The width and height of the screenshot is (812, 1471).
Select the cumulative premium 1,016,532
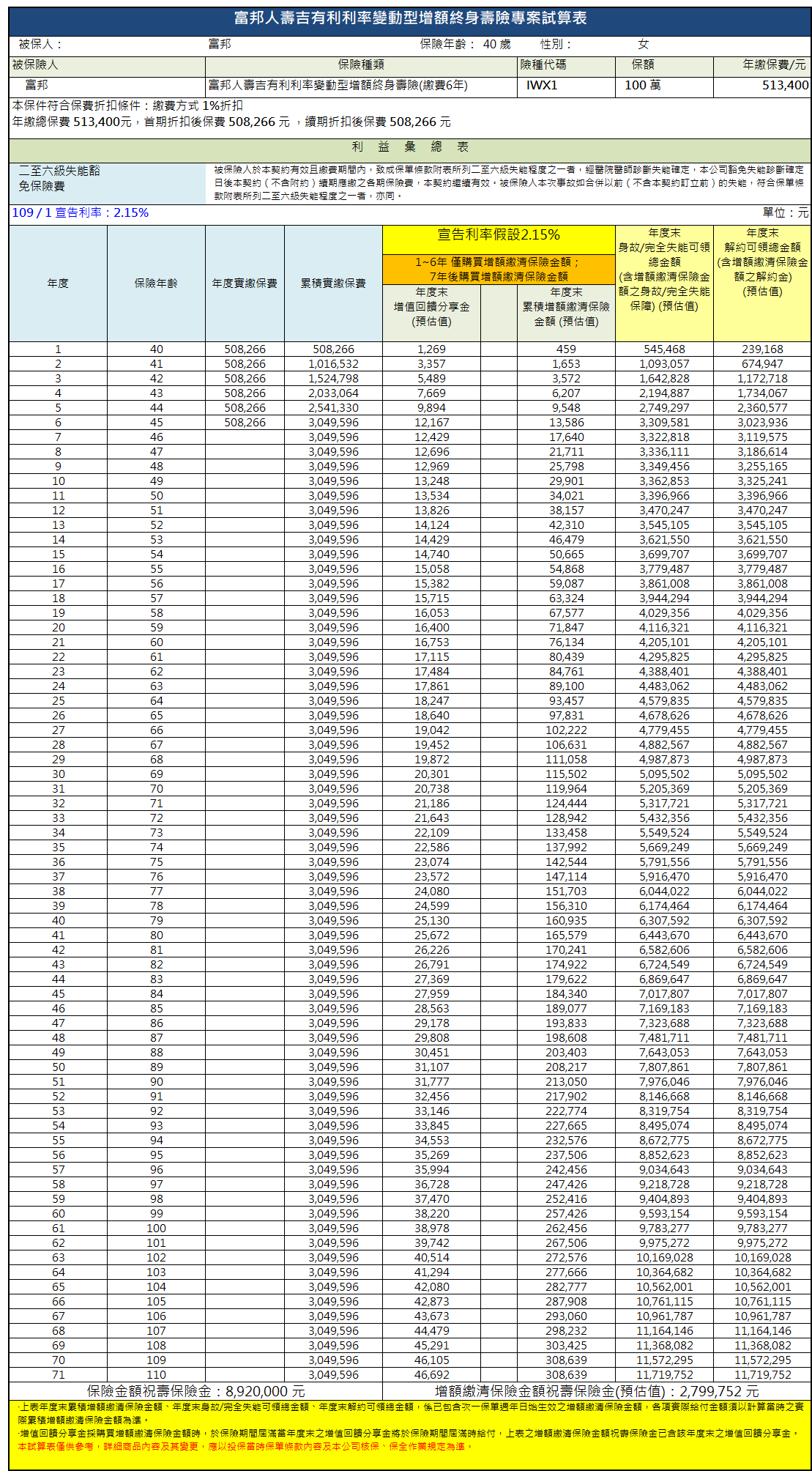333,364
